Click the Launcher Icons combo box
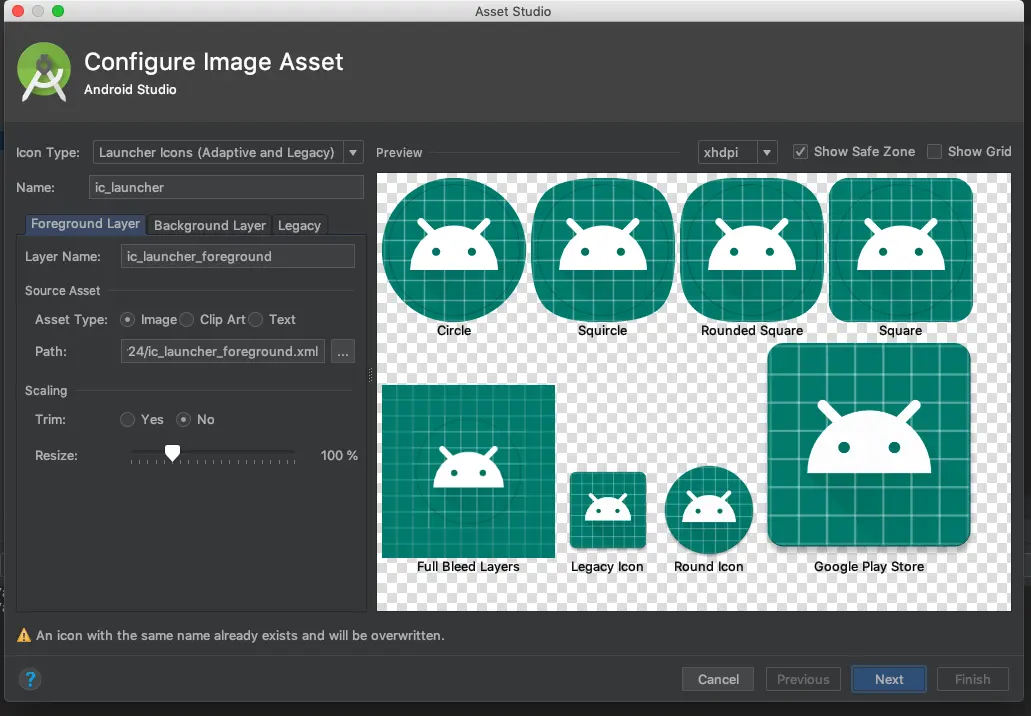Viewport: 1031px width, 716px height. [228, 153]
